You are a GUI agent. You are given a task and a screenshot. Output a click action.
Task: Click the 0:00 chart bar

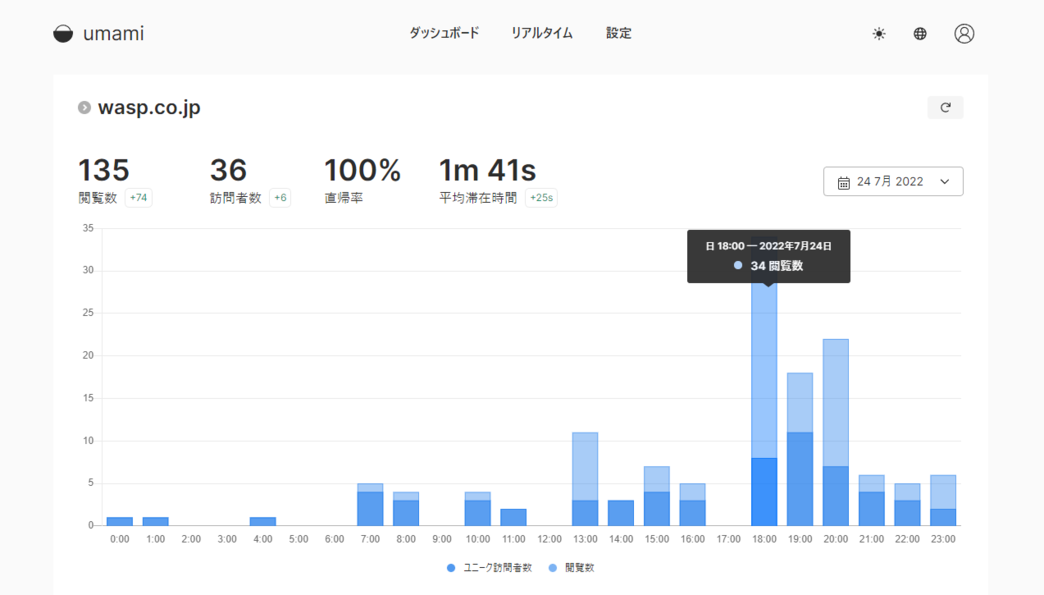coord(120,521)
